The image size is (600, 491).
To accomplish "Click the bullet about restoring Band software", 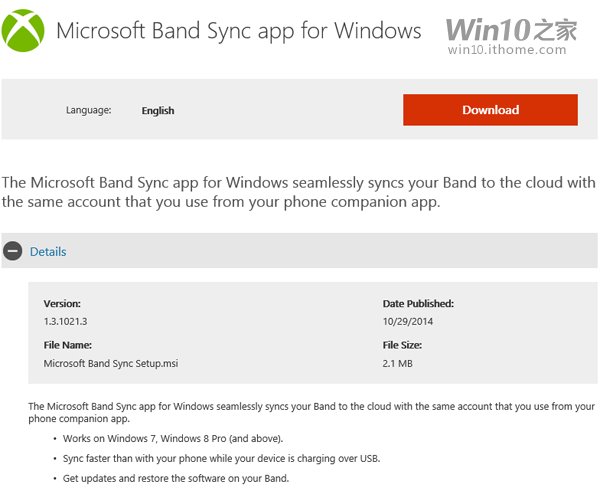I will [176, 478].
